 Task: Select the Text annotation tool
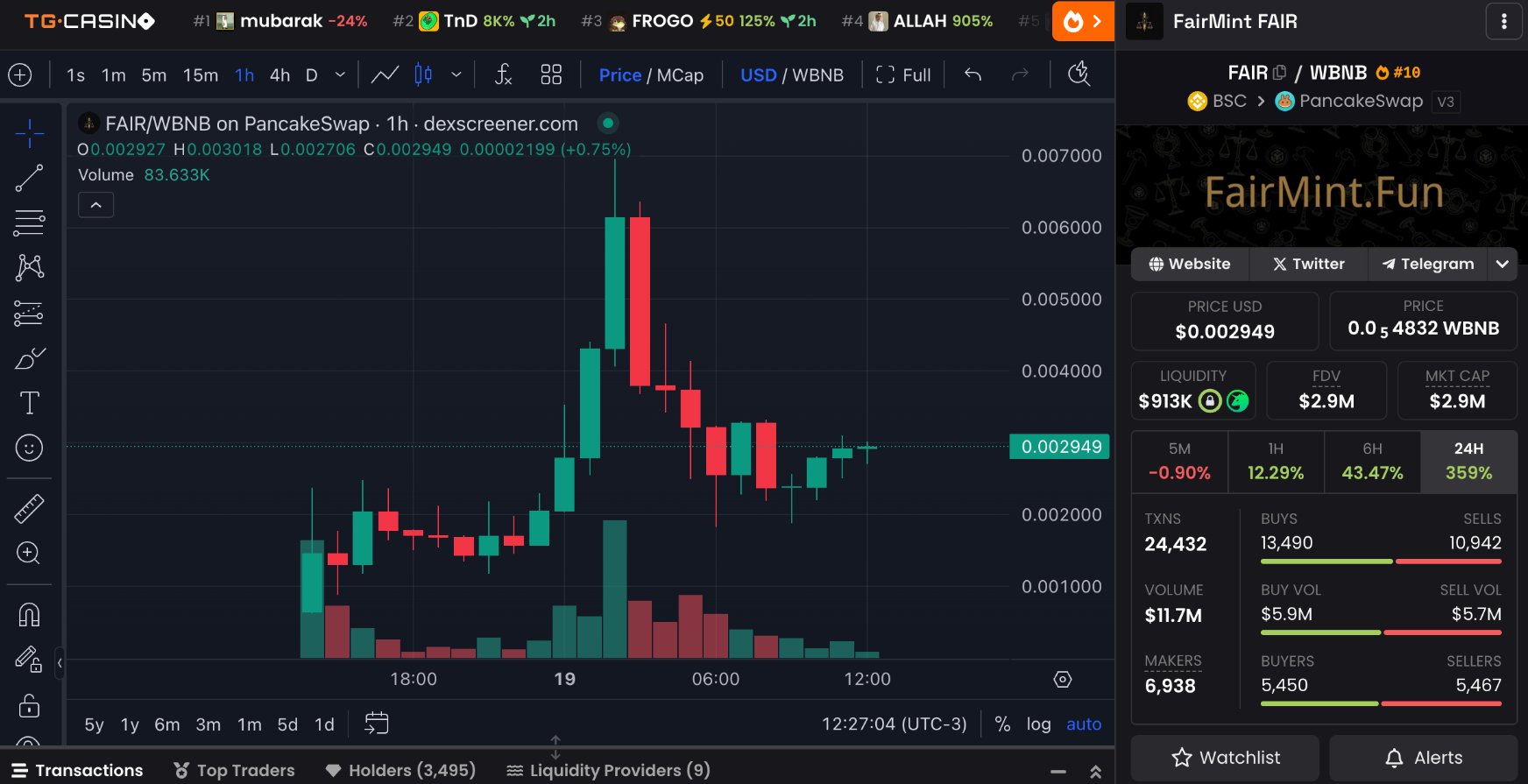coord(29,403)
